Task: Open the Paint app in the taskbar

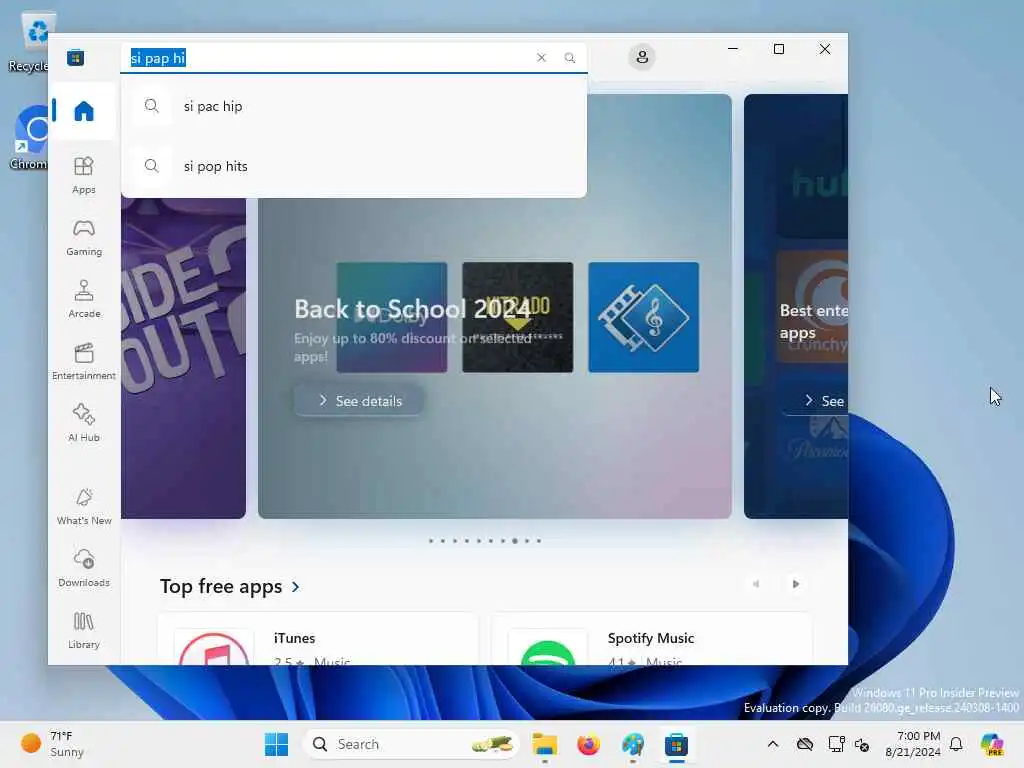Action: click(633, 744)
